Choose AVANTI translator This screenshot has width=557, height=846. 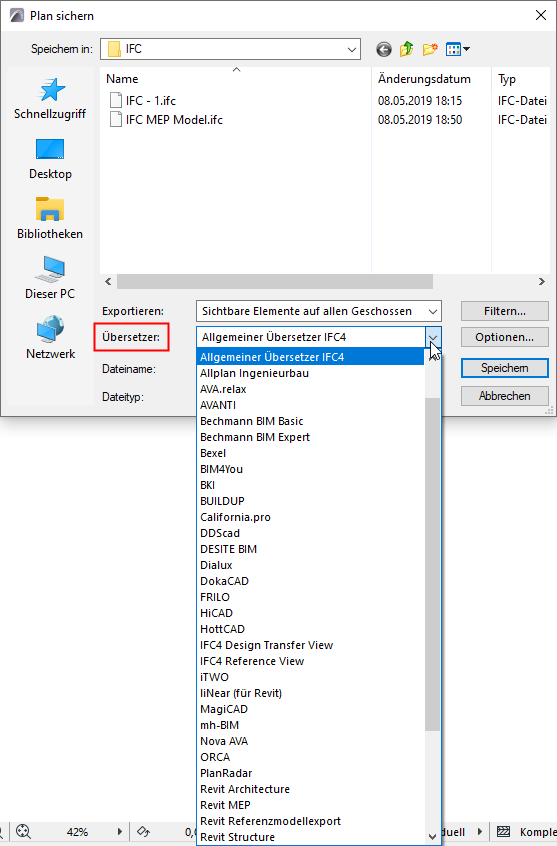[311, 405]
